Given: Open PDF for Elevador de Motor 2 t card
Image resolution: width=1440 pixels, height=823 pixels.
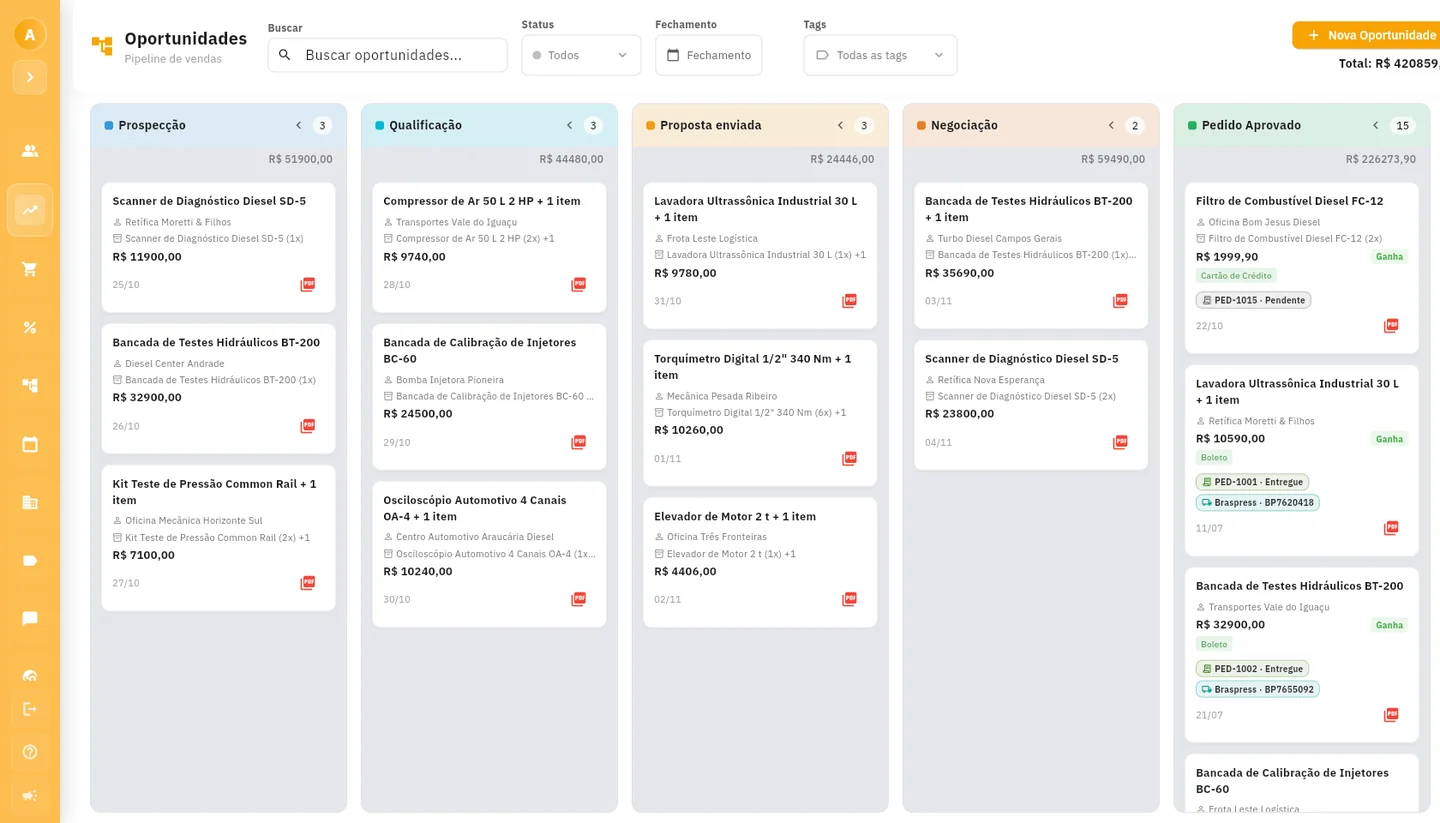Looking at the screenshot, I should coord(850,600).
